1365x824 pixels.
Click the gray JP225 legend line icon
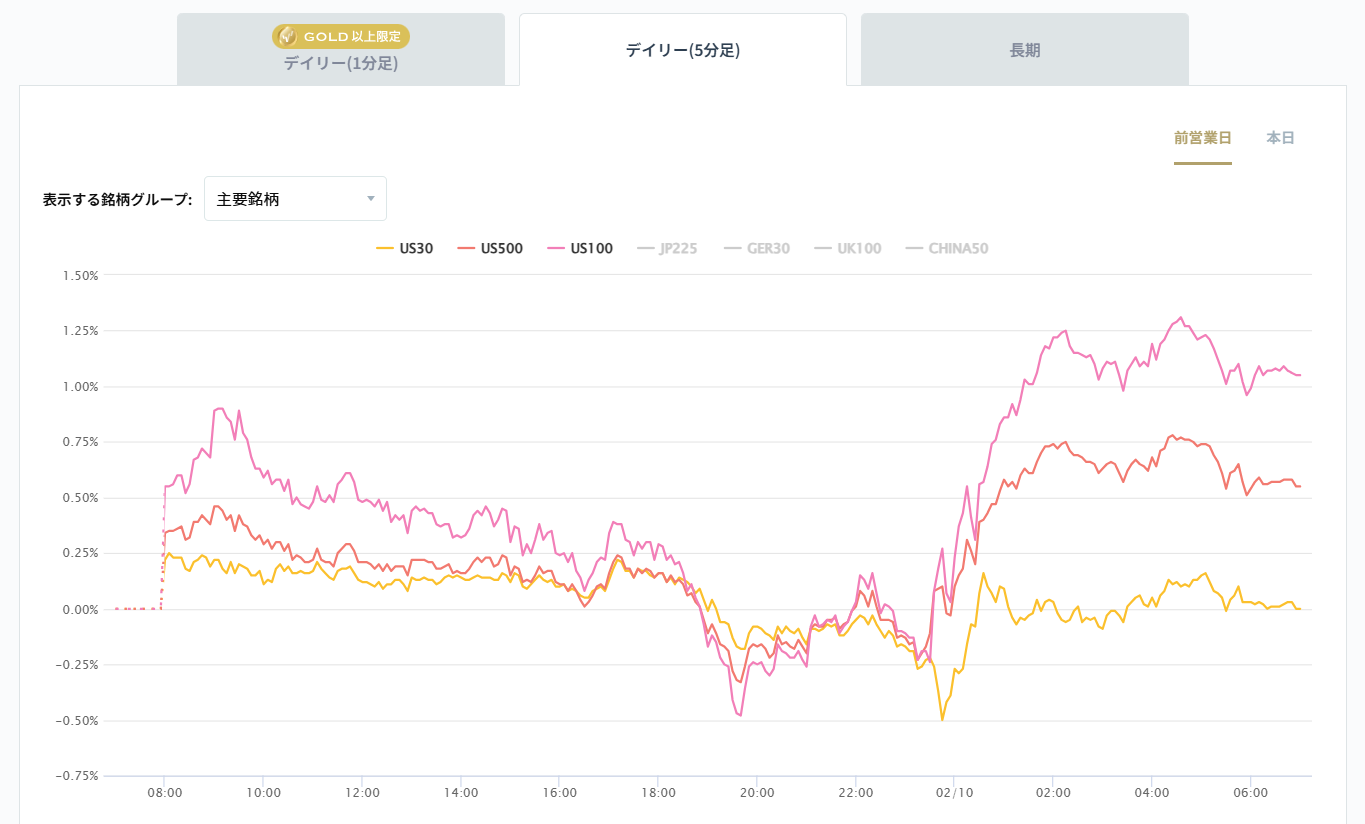(644, 248)
